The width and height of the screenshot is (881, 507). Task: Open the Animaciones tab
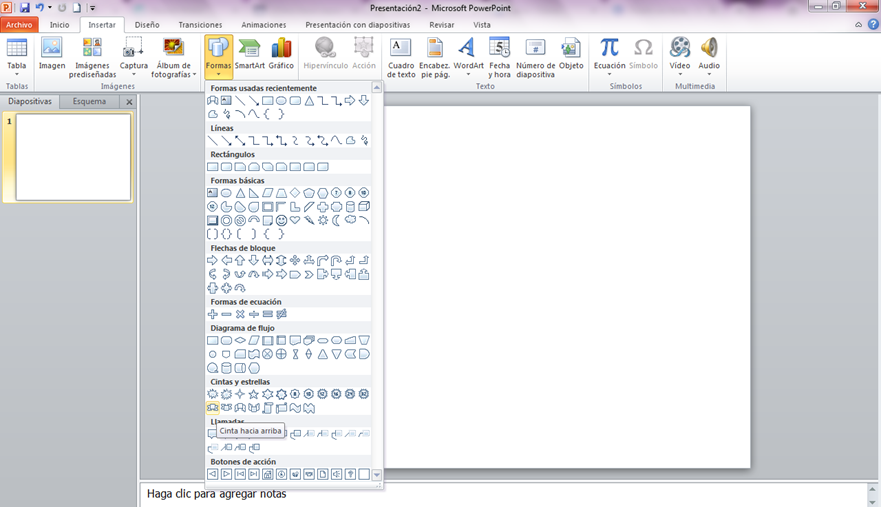point(264,25)
